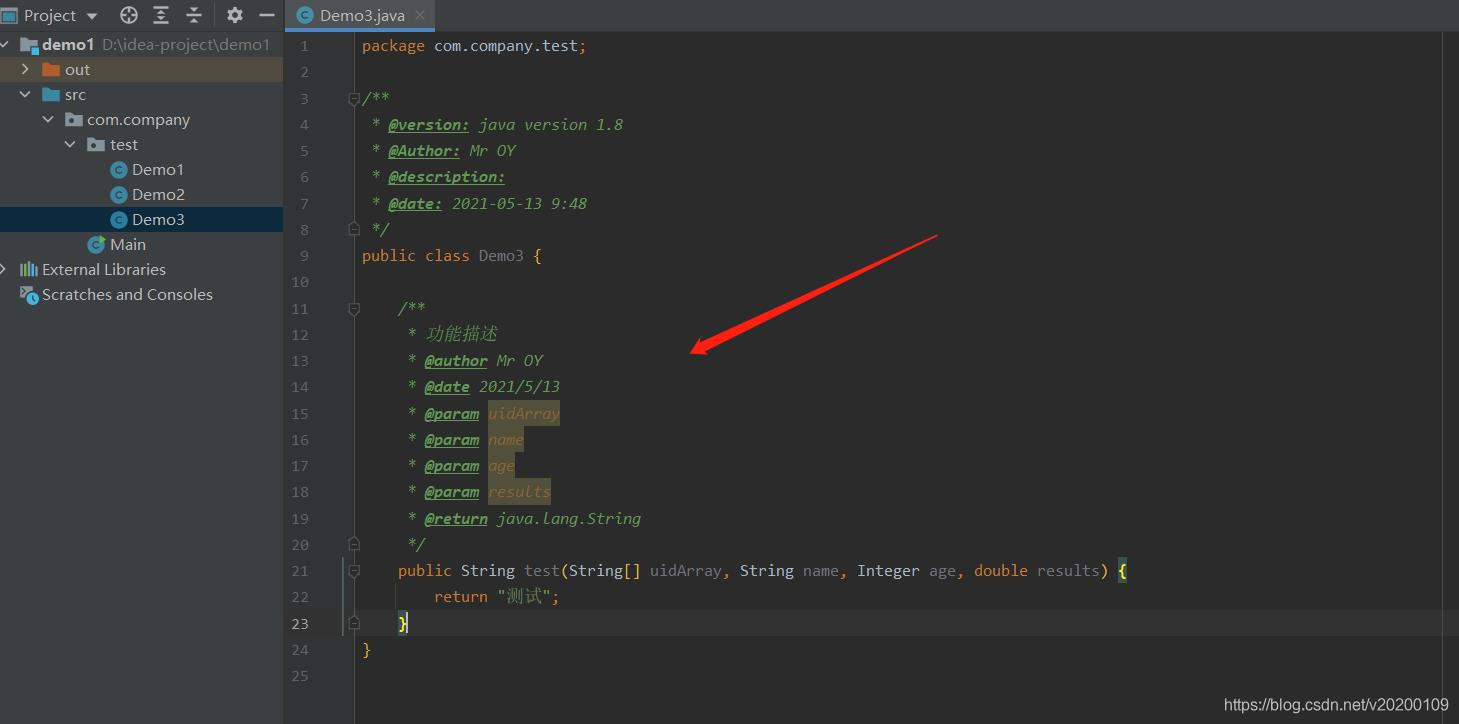Open the Demo1 class
1459x724 pixels.
point(158,170)
